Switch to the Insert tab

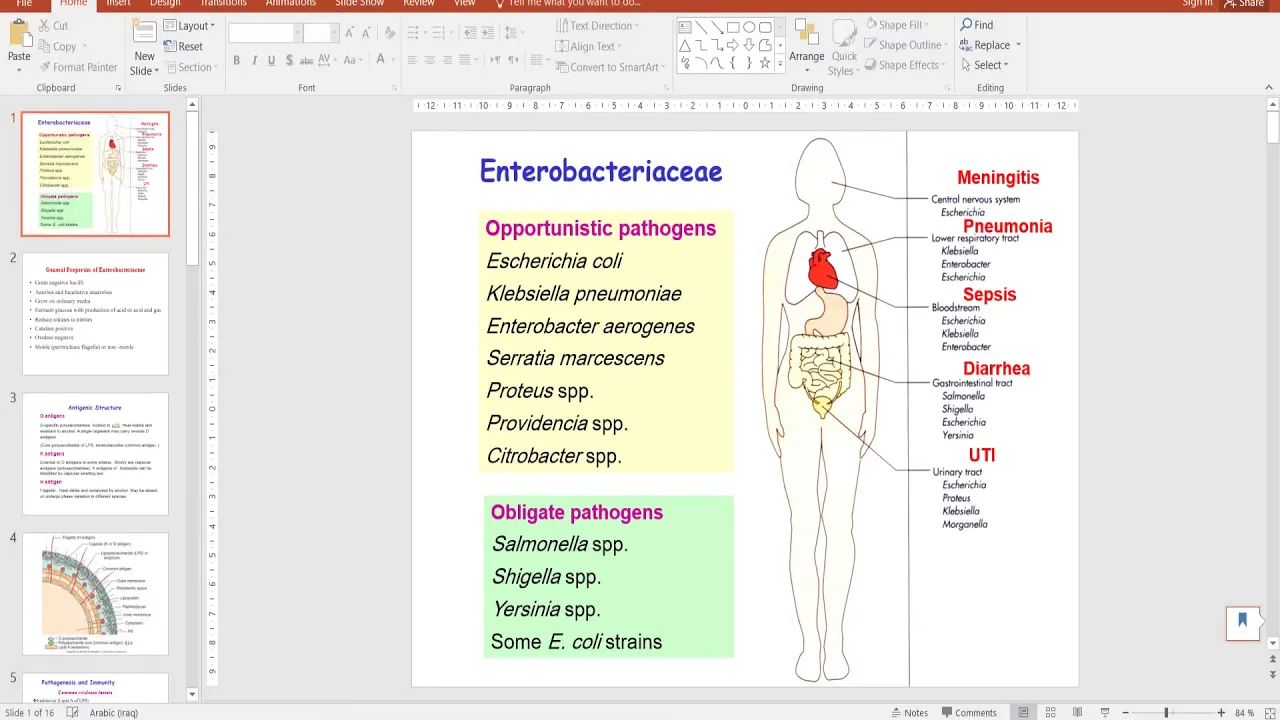(x=118, y=3)
